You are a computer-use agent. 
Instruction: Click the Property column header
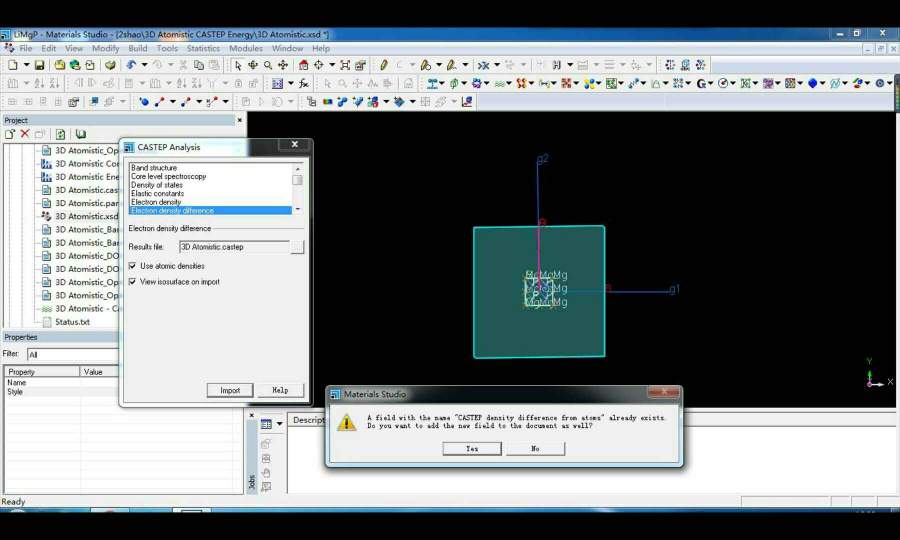click(x=42, y=372)
